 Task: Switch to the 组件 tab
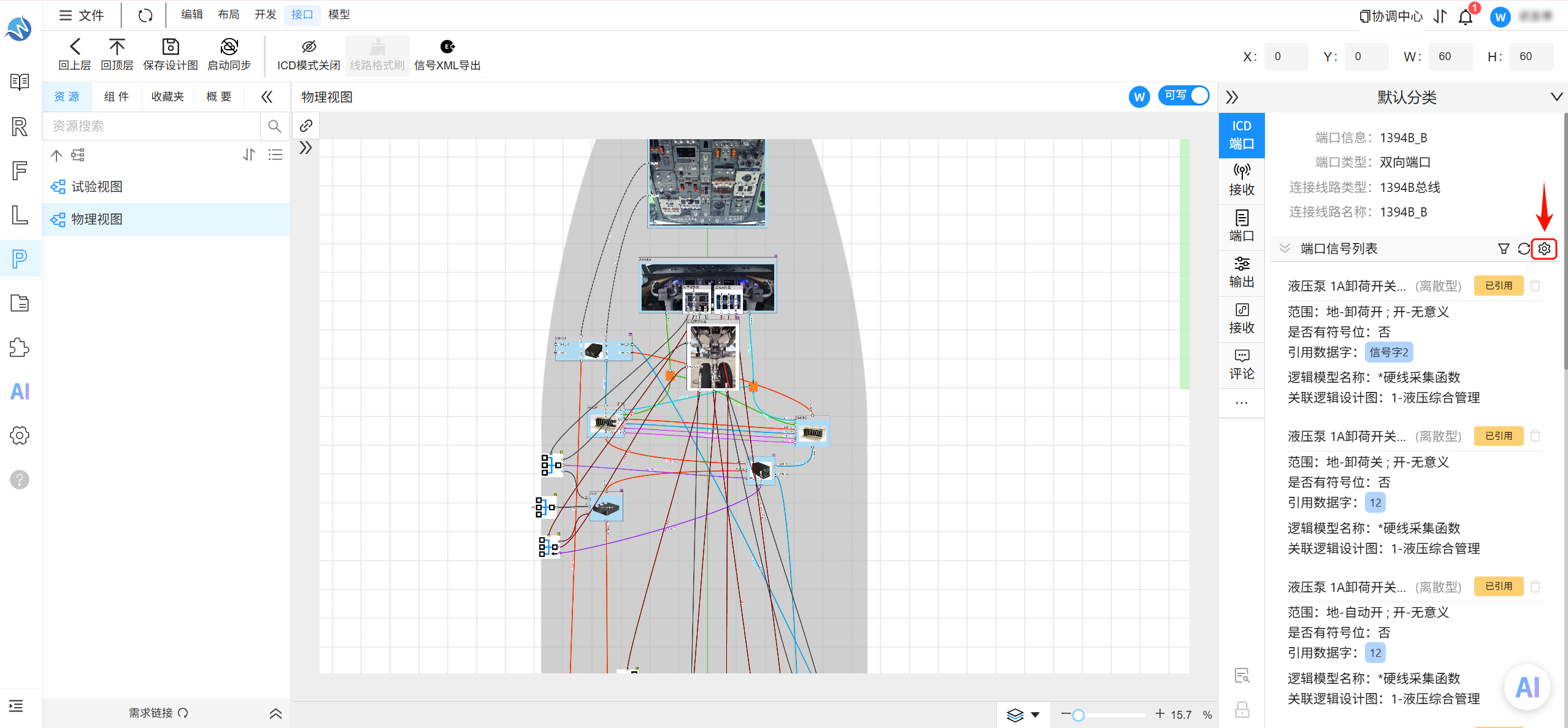(117, 96)
